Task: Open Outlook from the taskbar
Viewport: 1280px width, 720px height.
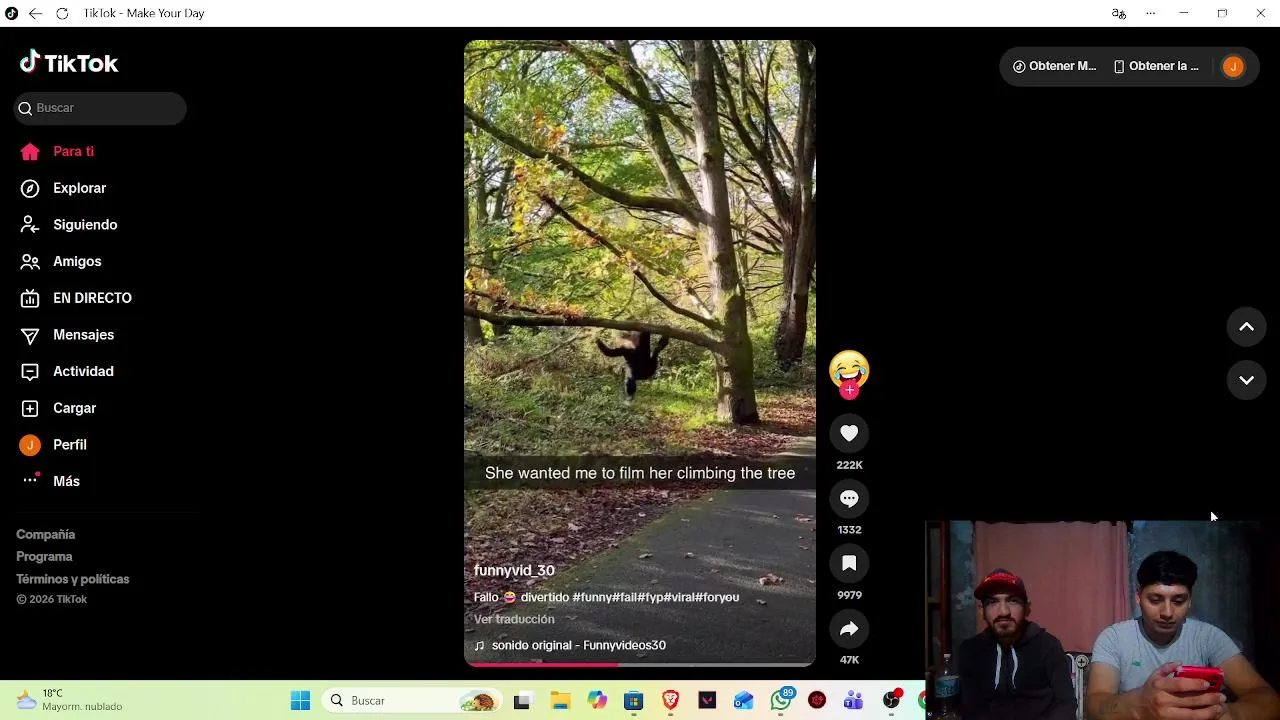Action: [744, 701]
